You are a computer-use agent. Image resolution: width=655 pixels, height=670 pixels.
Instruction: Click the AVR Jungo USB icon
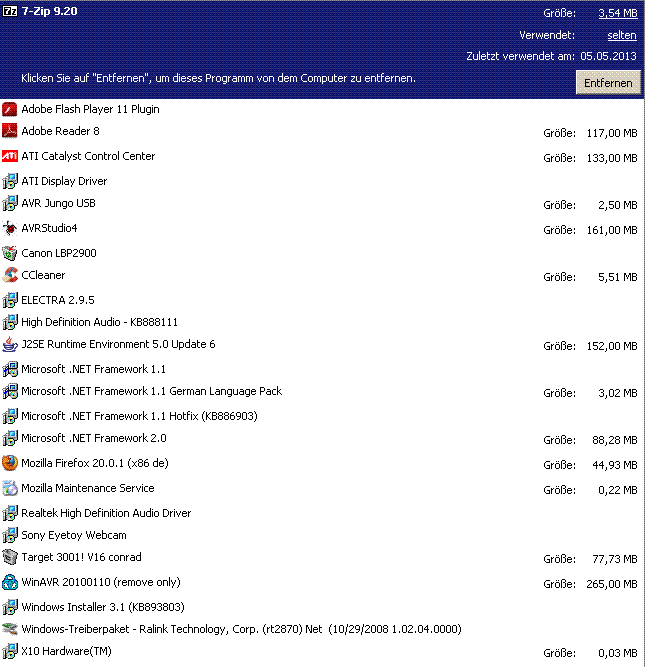pos(9,203)
